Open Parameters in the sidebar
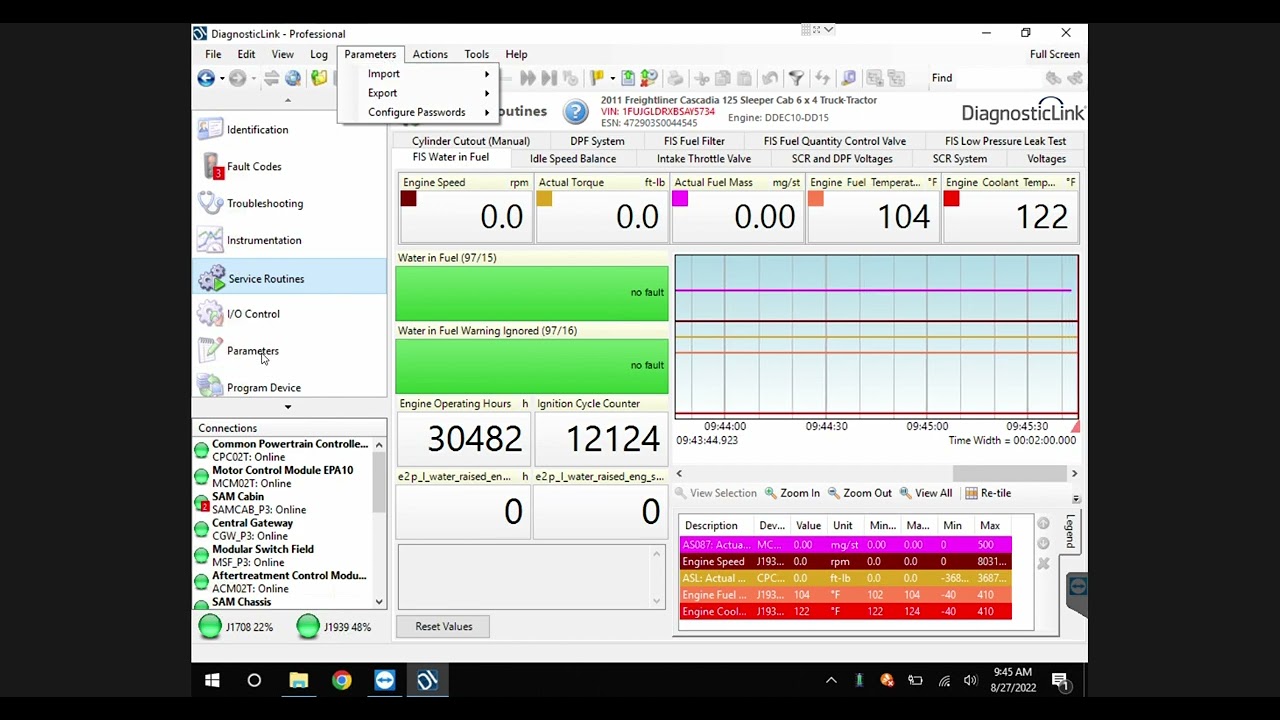Image resolution: width=1280 pixels, height=720 pixels. pyautogui.click(x=253, y=351)
